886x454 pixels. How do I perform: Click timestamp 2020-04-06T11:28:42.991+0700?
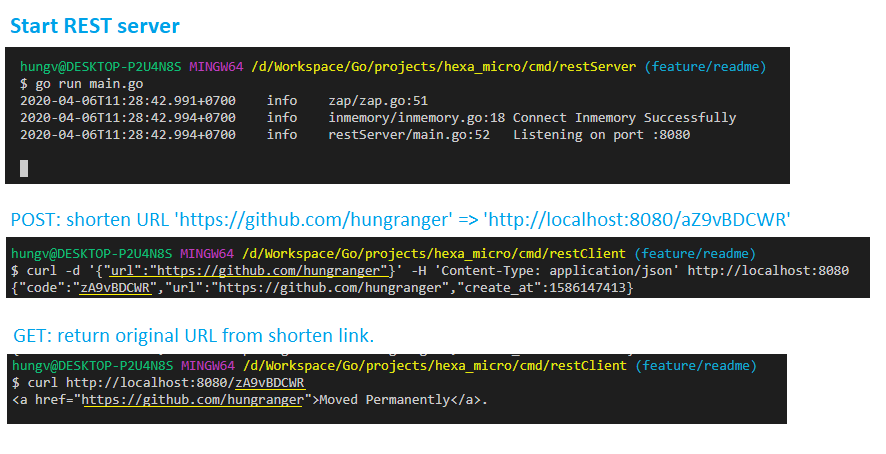[x=128, y=101]
